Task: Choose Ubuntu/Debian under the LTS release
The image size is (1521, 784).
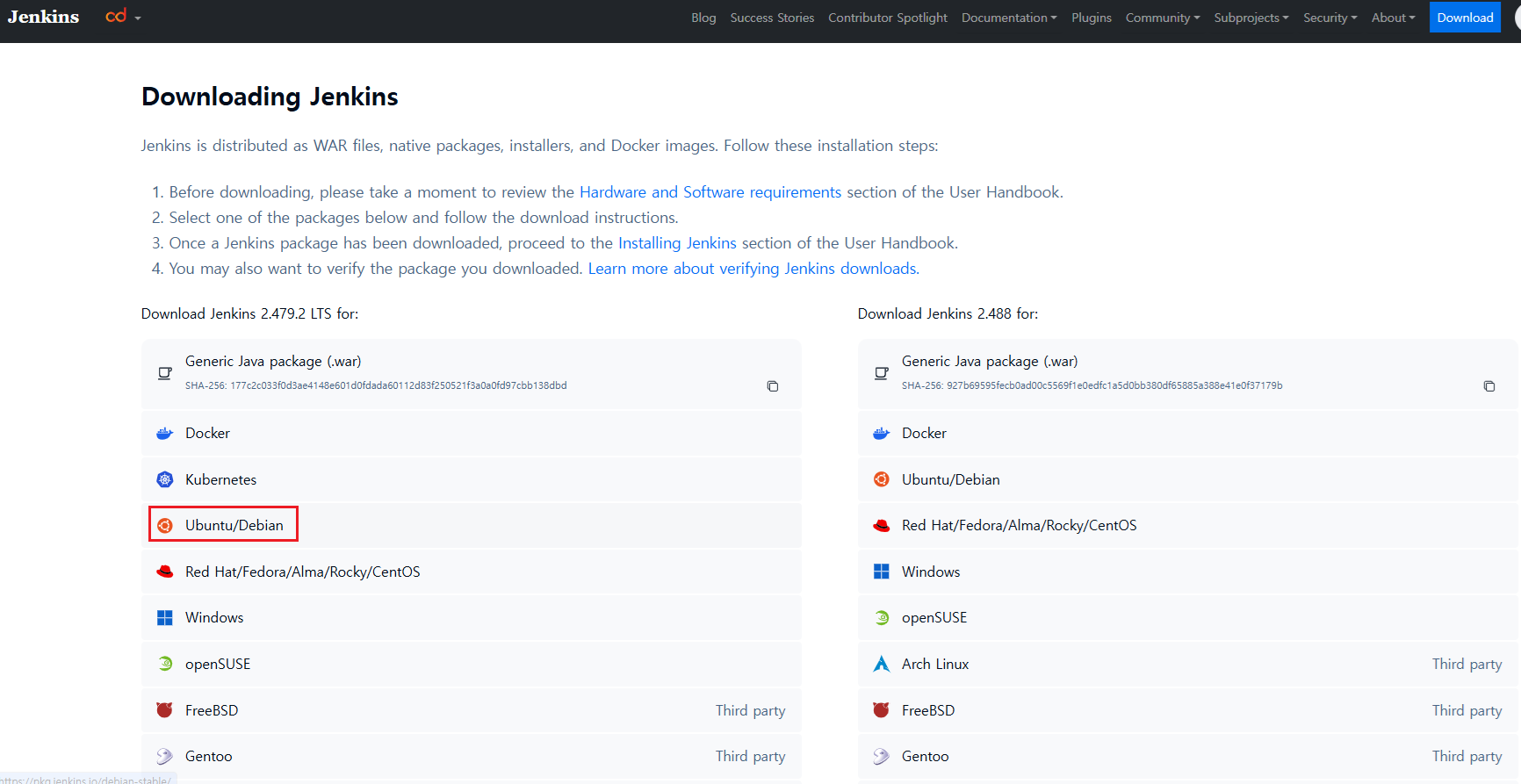Action: [472, 525]
